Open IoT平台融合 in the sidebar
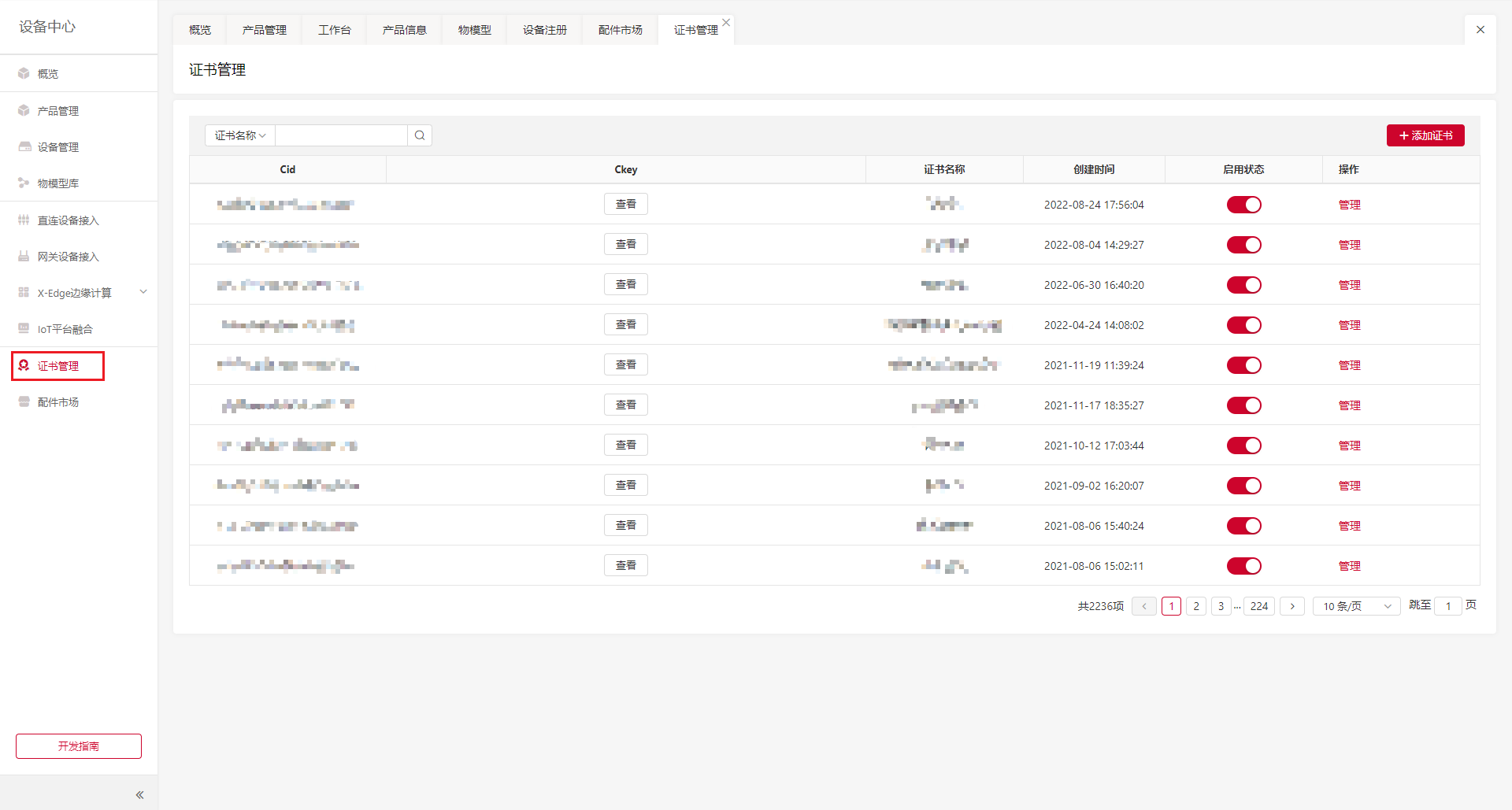1512x810 pixels. click(x=65, y=329)
